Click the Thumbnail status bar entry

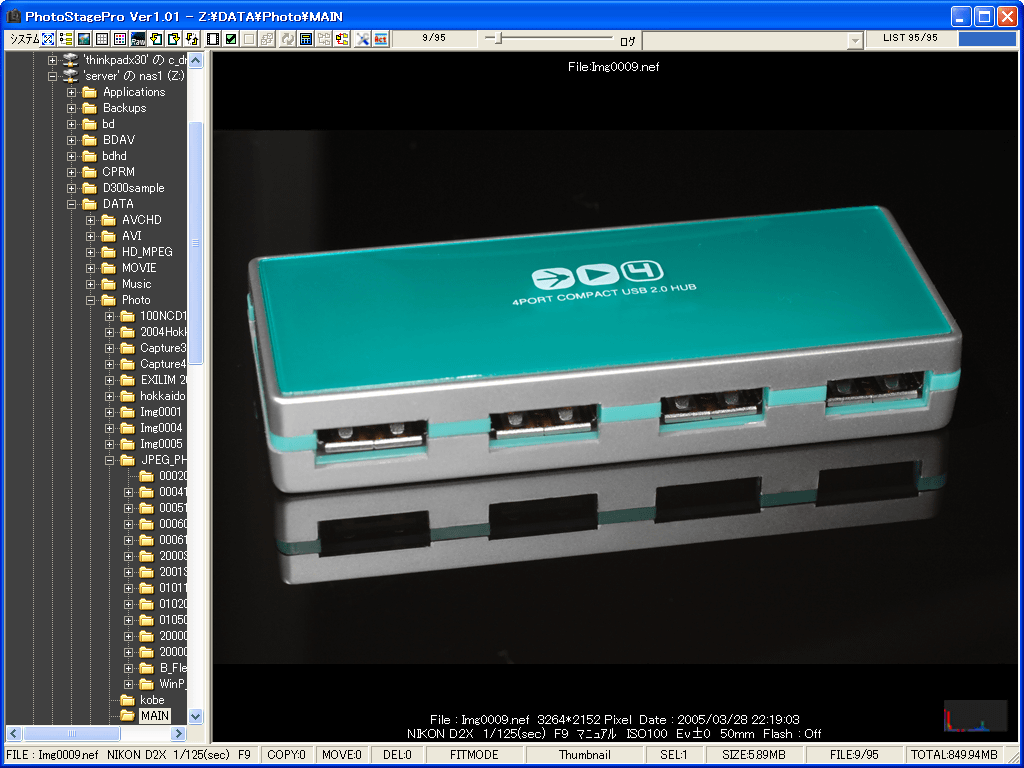click(584, 755)
